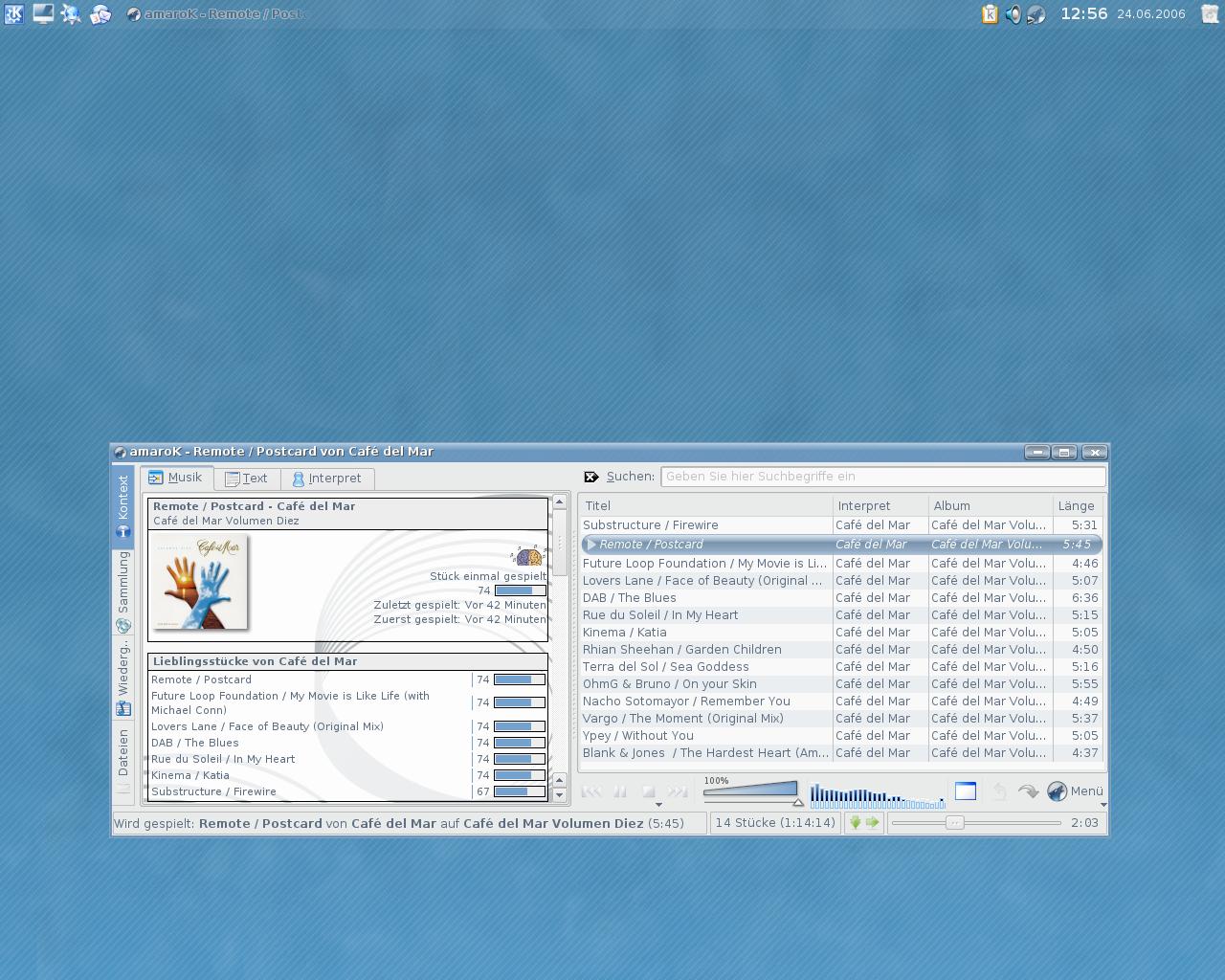Select Vargo / The Moment (Original Mix)
Screen dimensions: 1225x980
click(841, 719)
